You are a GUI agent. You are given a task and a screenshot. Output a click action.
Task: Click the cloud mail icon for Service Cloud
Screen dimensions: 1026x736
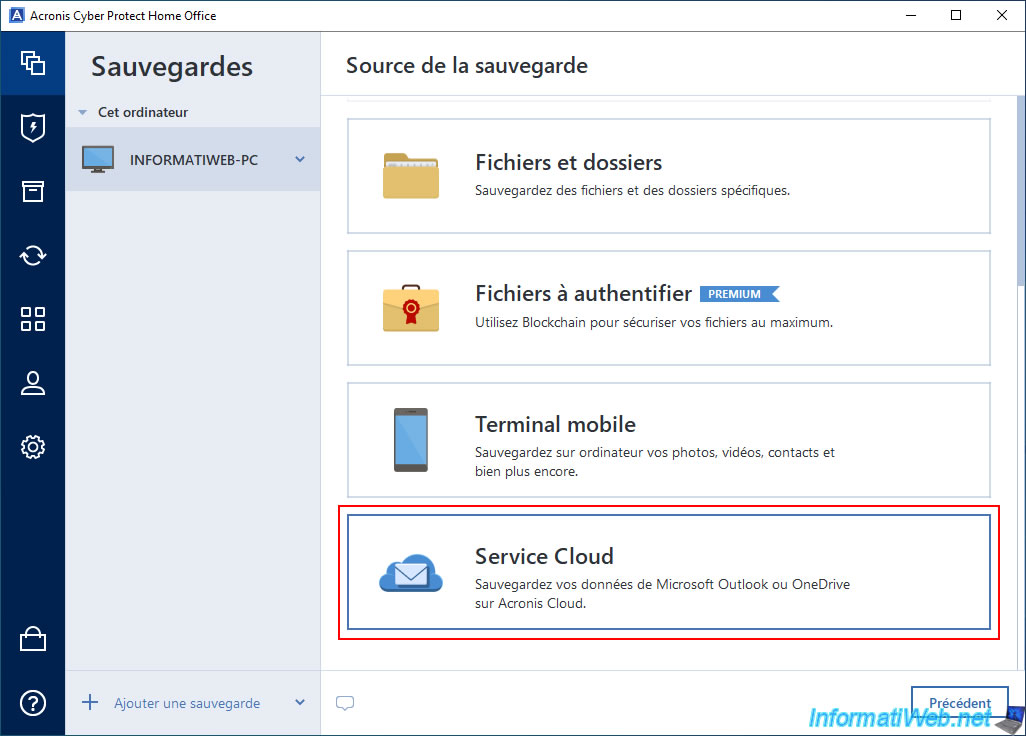[x=411, y=573]
